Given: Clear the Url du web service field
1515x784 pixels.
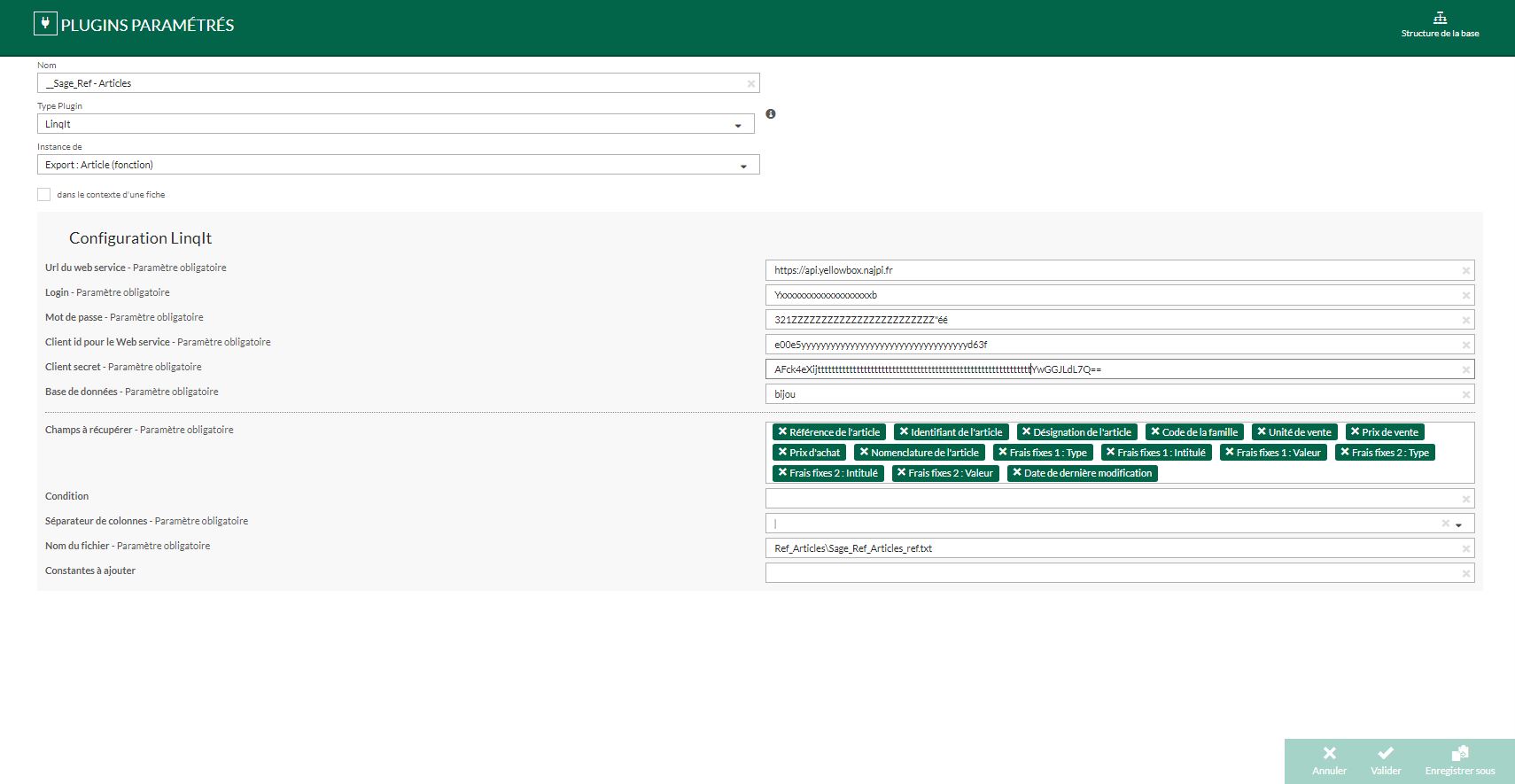Looking at the screenshot, I should [1465, 271].
